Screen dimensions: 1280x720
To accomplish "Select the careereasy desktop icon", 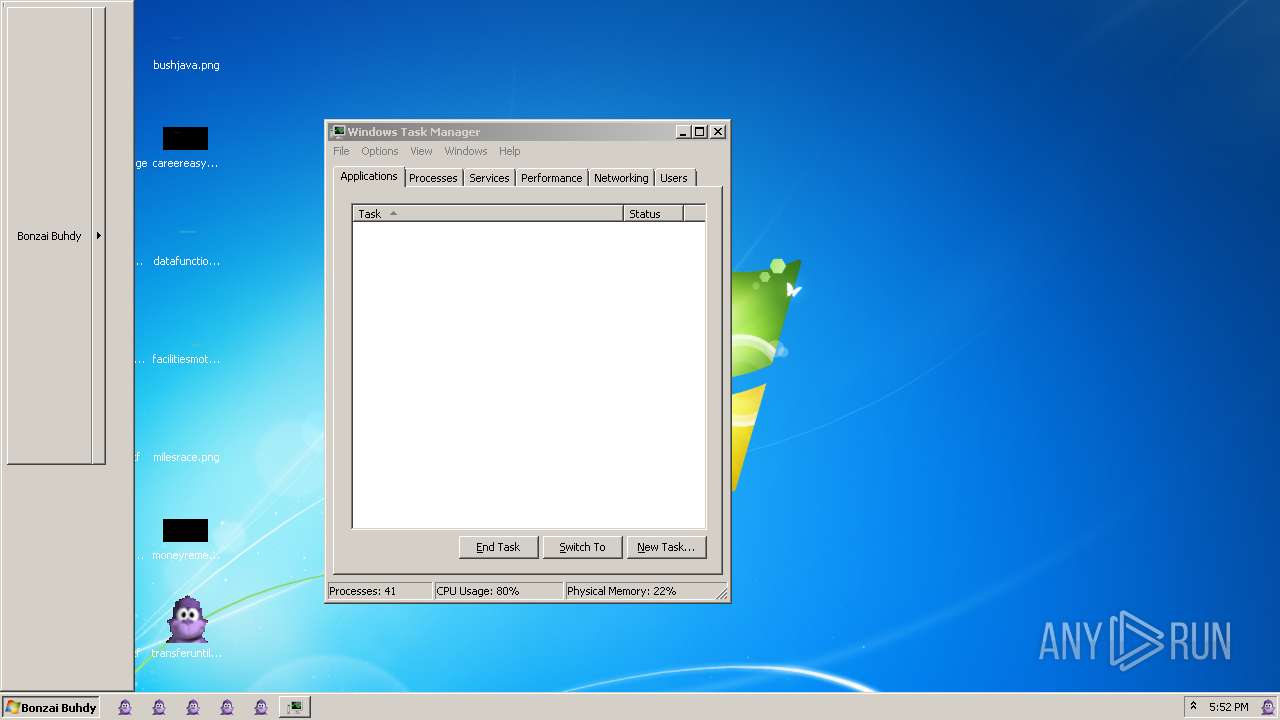I will 185,149.
